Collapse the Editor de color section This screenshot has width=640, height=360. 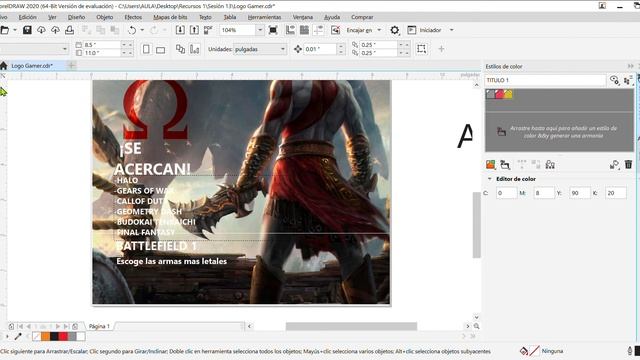tap(489, 179)
